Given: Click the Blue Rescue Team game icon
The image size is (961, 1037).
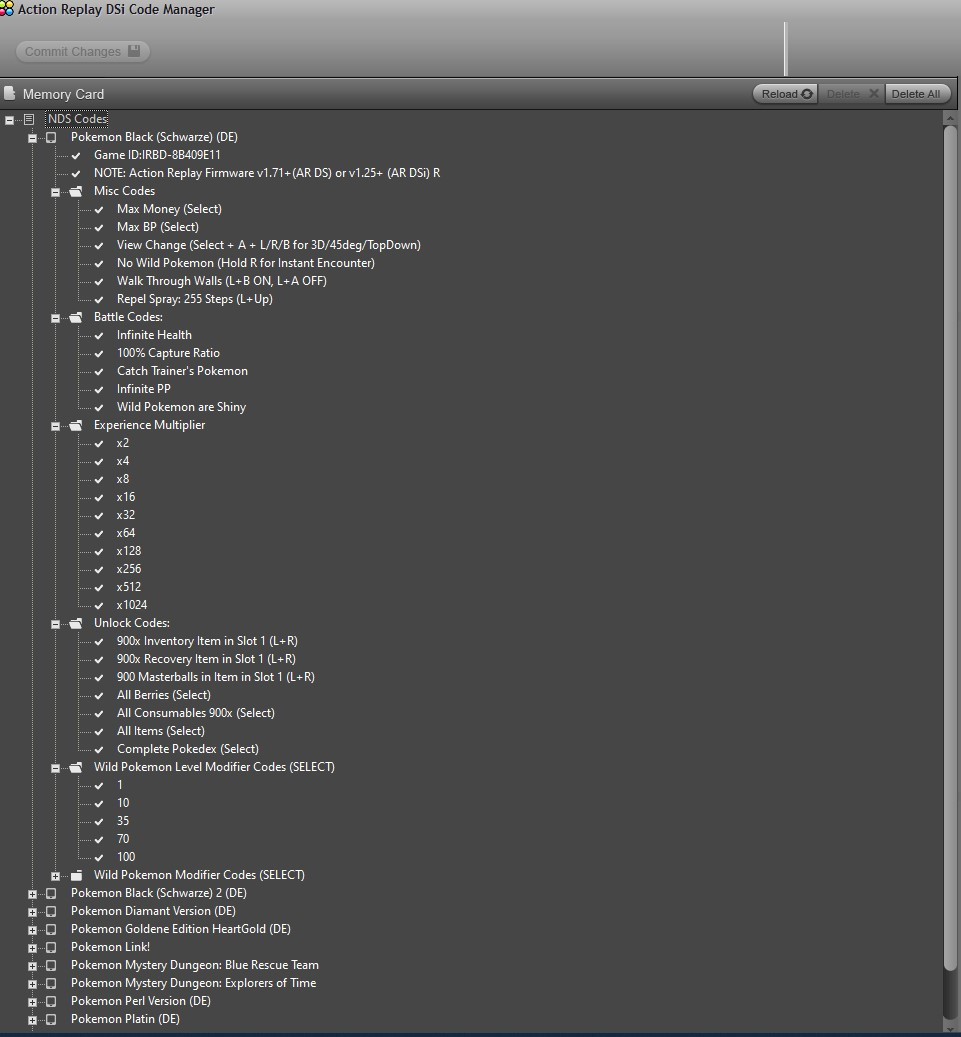Looking at the screenshot, I should (x=51, y=966).
